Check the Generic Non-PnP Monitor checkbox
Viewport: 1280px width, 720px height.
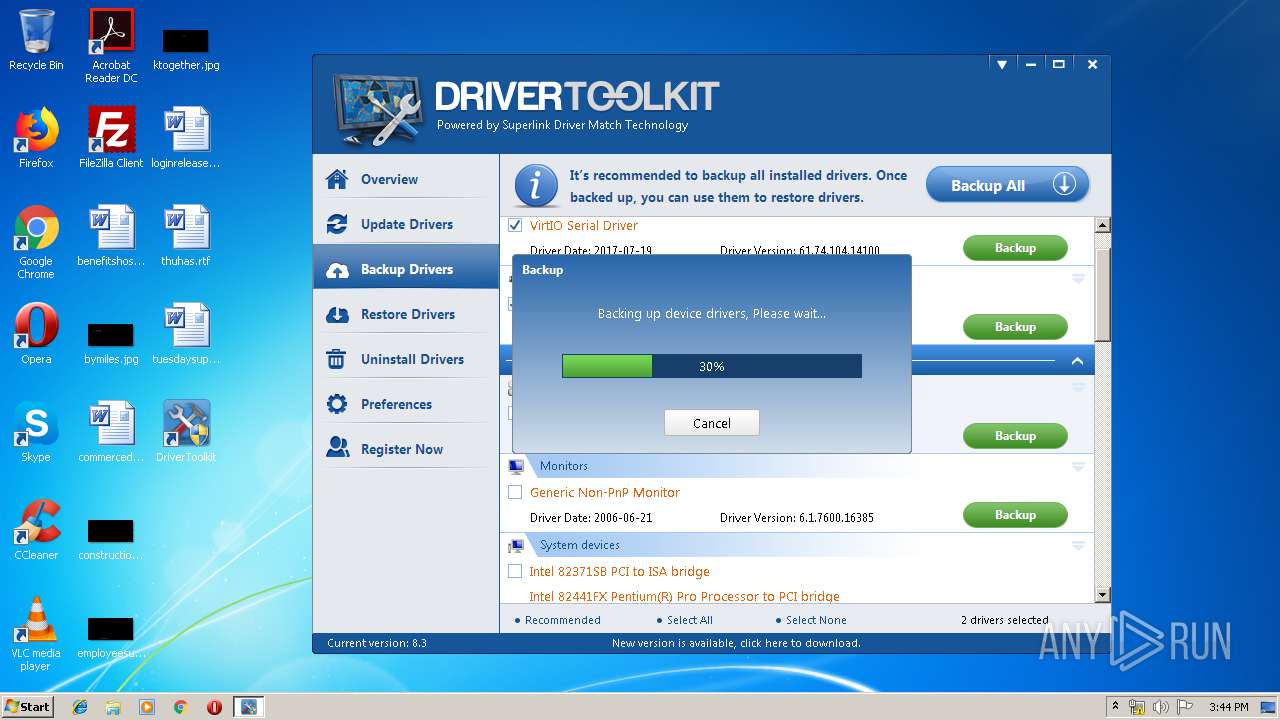tap(515, 492)
